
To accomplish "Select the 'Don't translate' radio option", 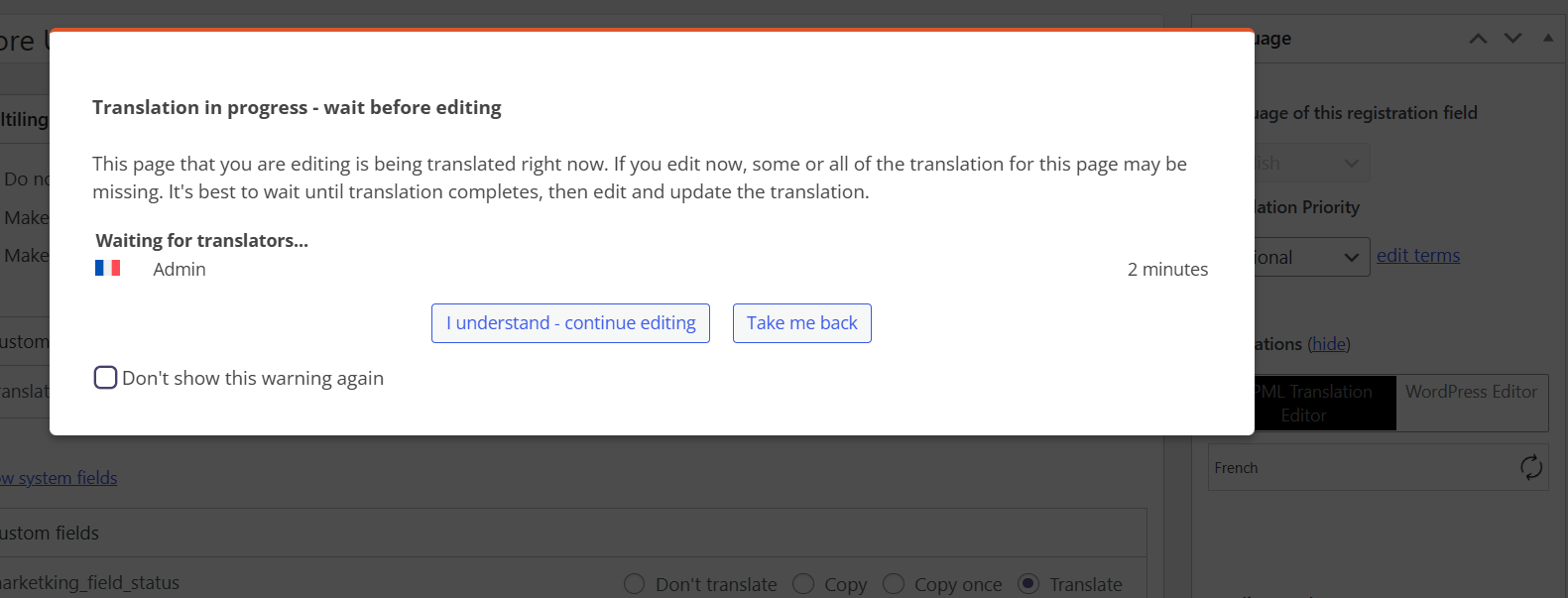I will pos(634,584).
